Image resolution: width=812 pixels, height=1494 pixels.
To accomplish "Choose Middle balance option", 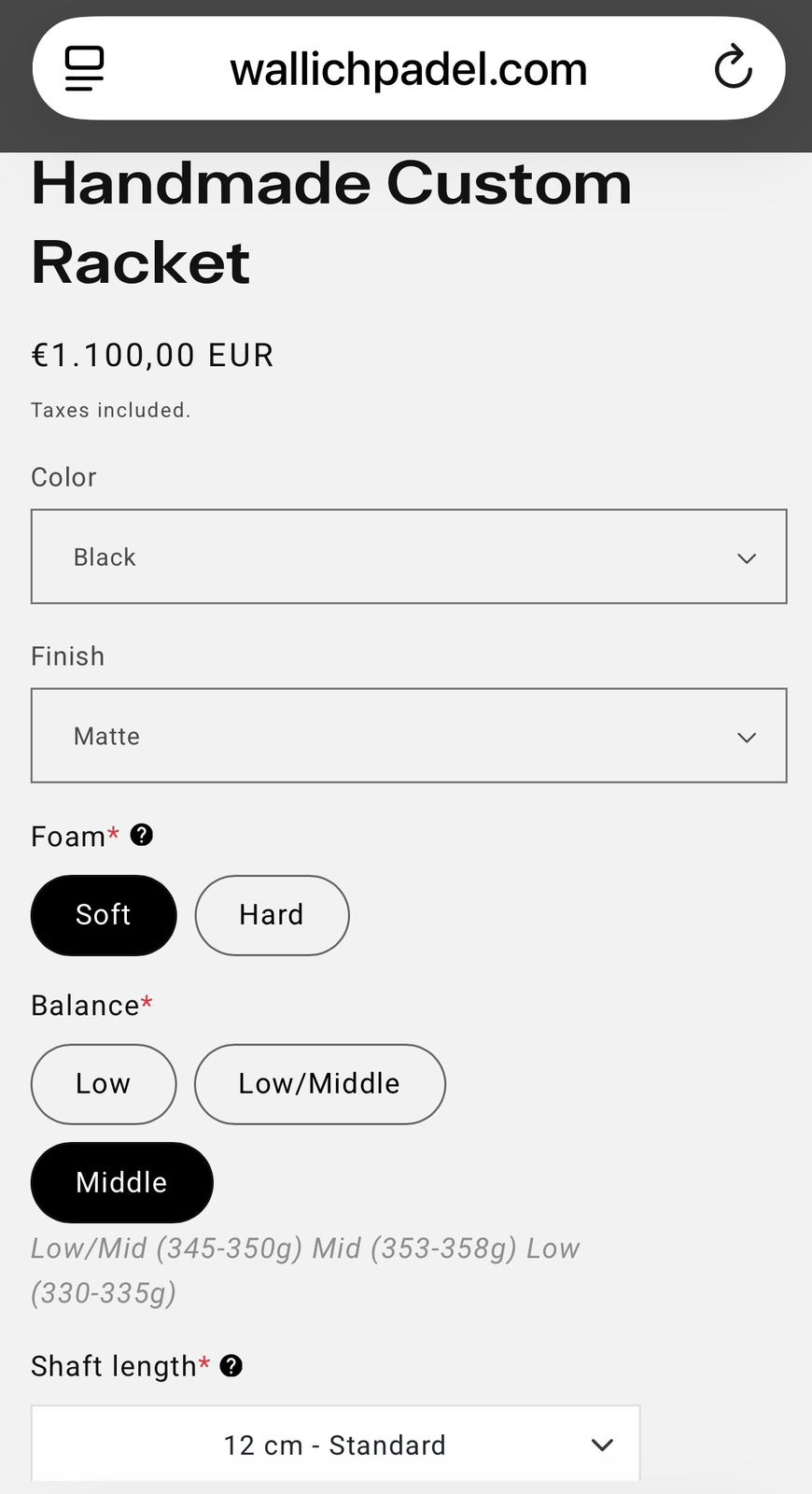I will point(121,1182).
